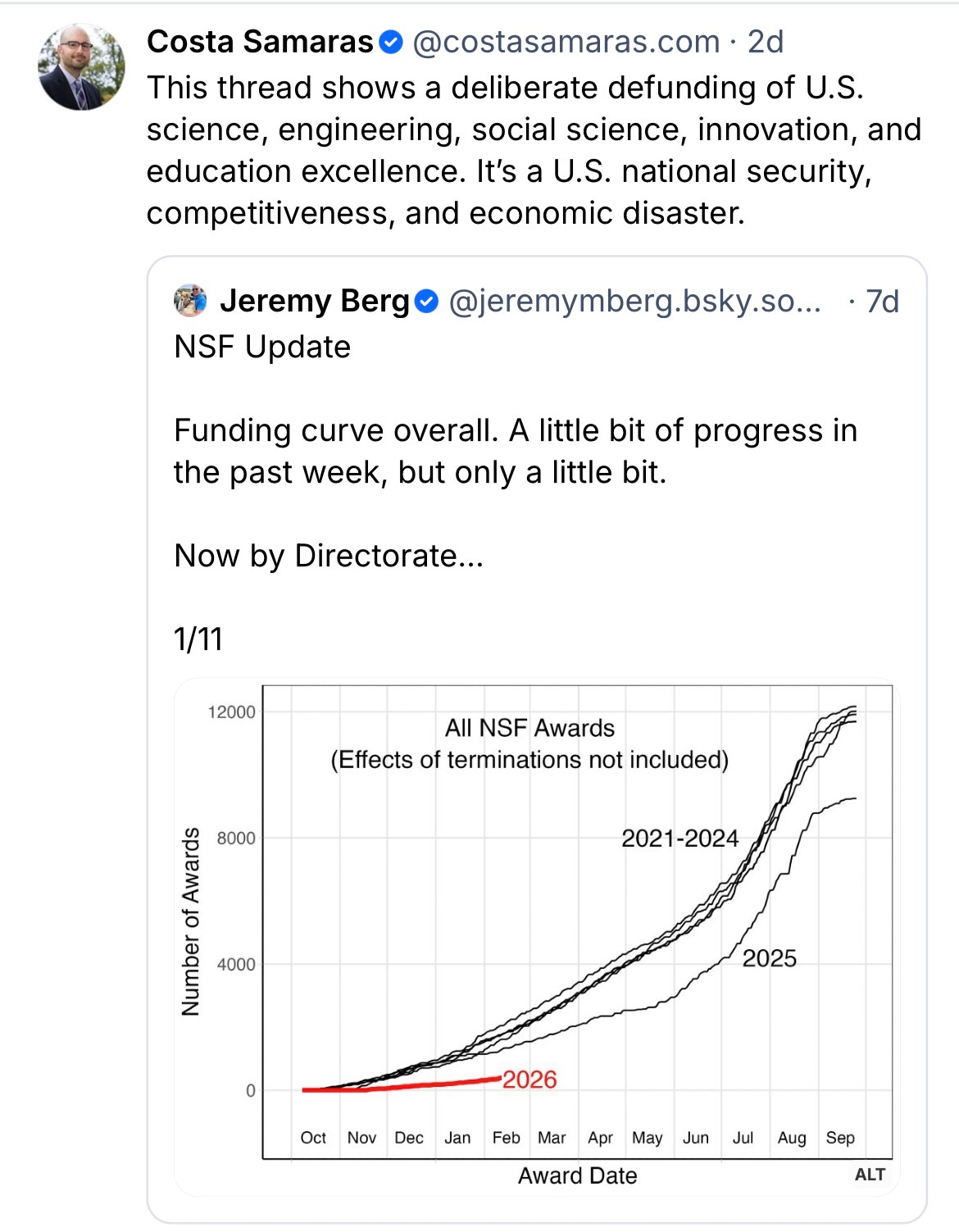Visit the @jeremymberg.bsky.so handle

634,302
